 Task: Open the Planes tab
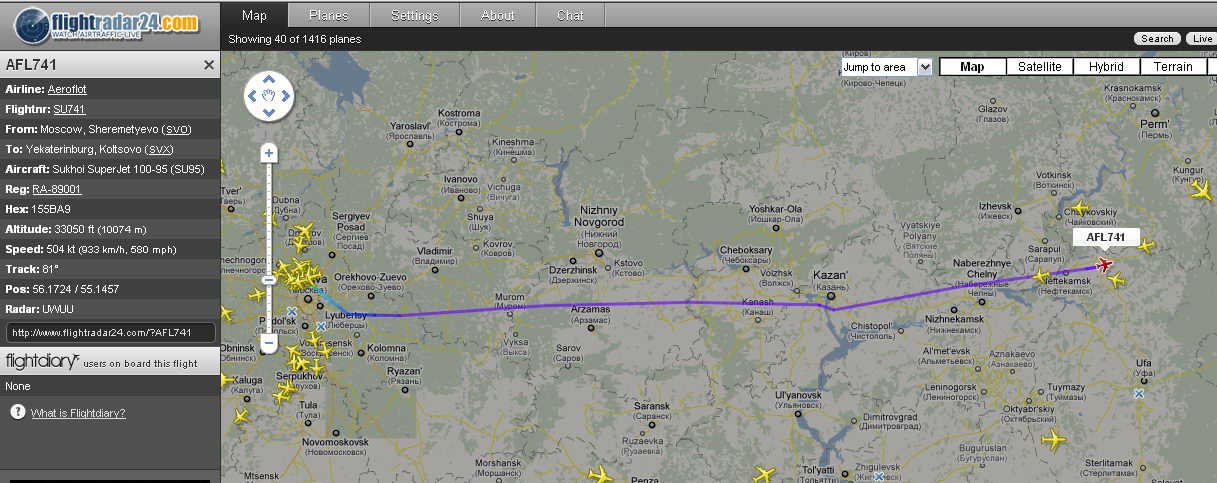pyautogui.click(x=329, y=15)
